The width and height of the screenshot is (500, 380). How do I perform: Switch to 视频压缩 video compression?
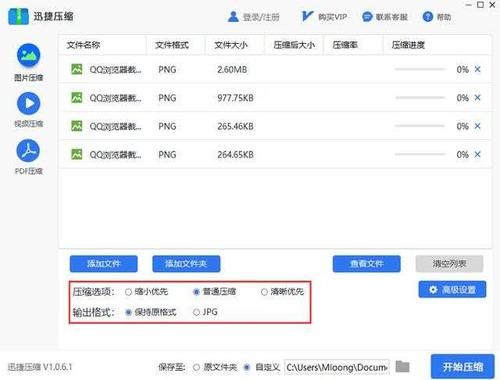28,110
